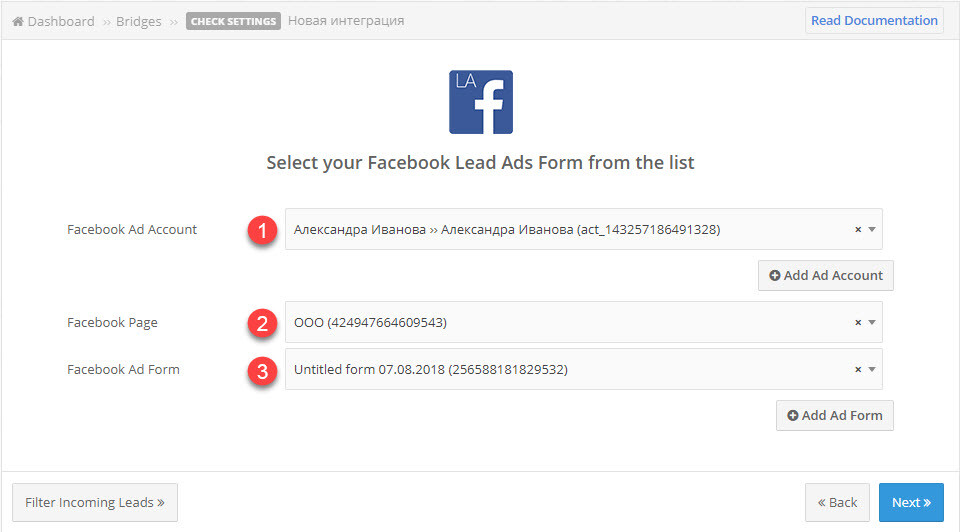Click the Filter Incoming Leads button
960x532 pixels.
point(95,503)
